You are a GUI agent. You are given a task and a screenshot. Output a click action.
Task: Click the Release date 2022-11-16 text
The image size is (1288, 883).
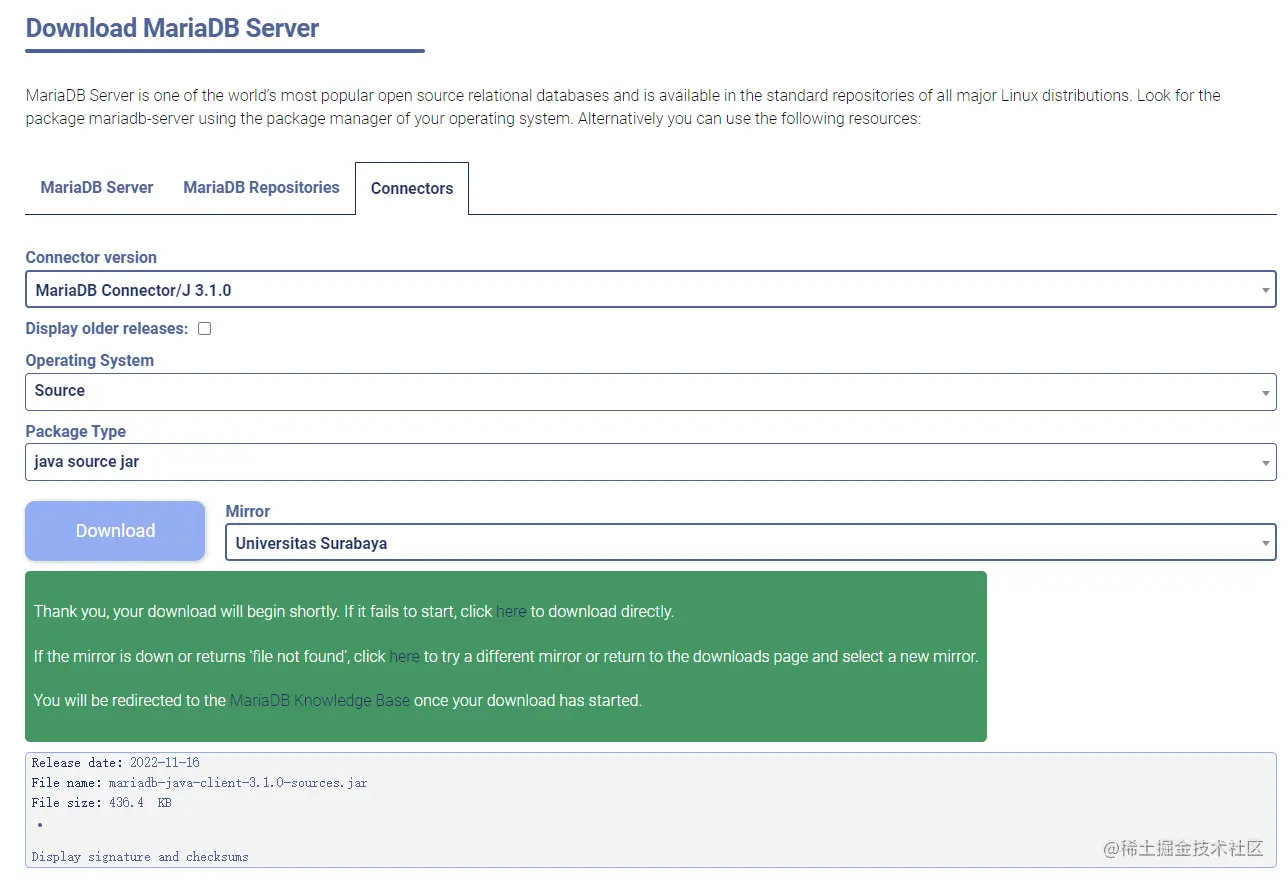115,762
